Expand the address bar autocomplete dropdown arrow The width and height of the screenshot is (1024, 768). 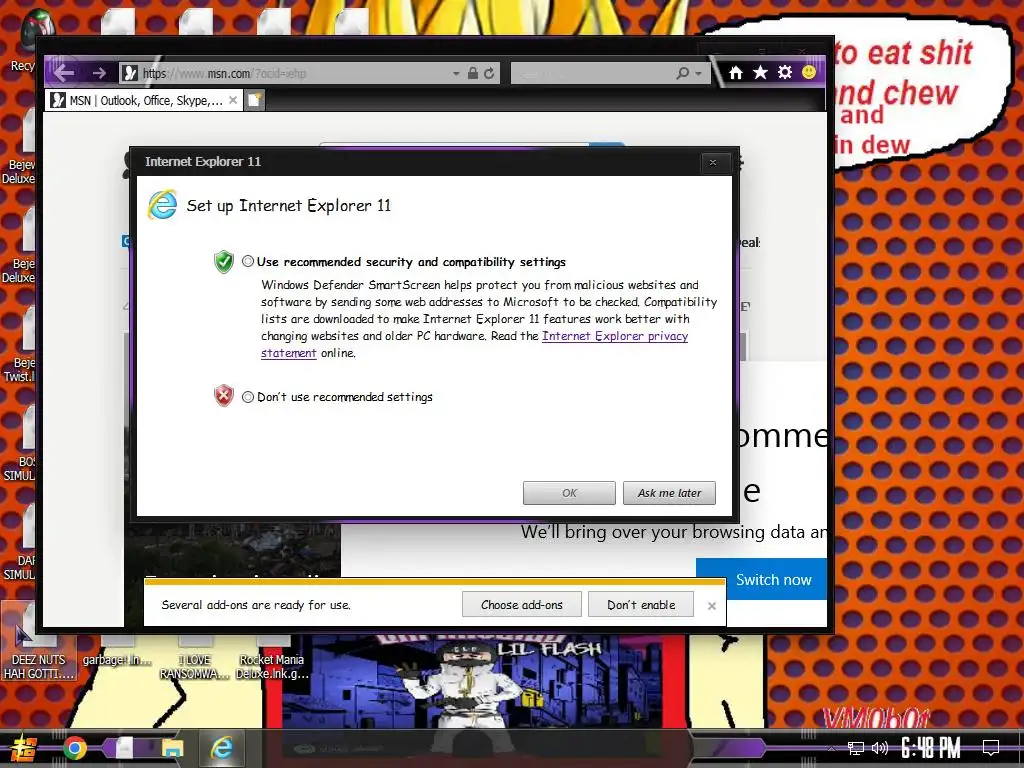click(456, 74)
